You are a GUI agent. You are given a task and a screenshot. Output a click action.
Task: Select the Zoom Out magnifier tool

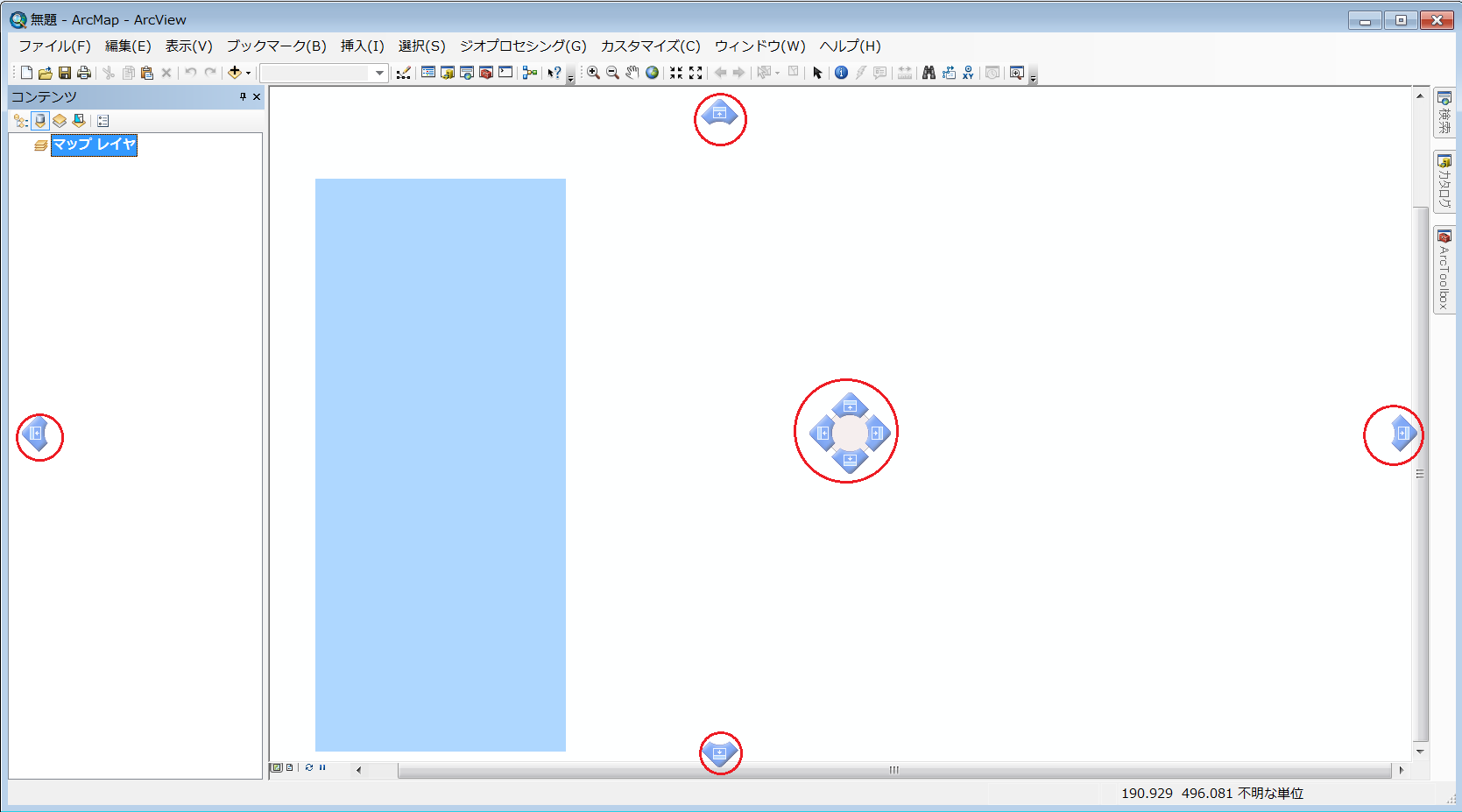613,73
